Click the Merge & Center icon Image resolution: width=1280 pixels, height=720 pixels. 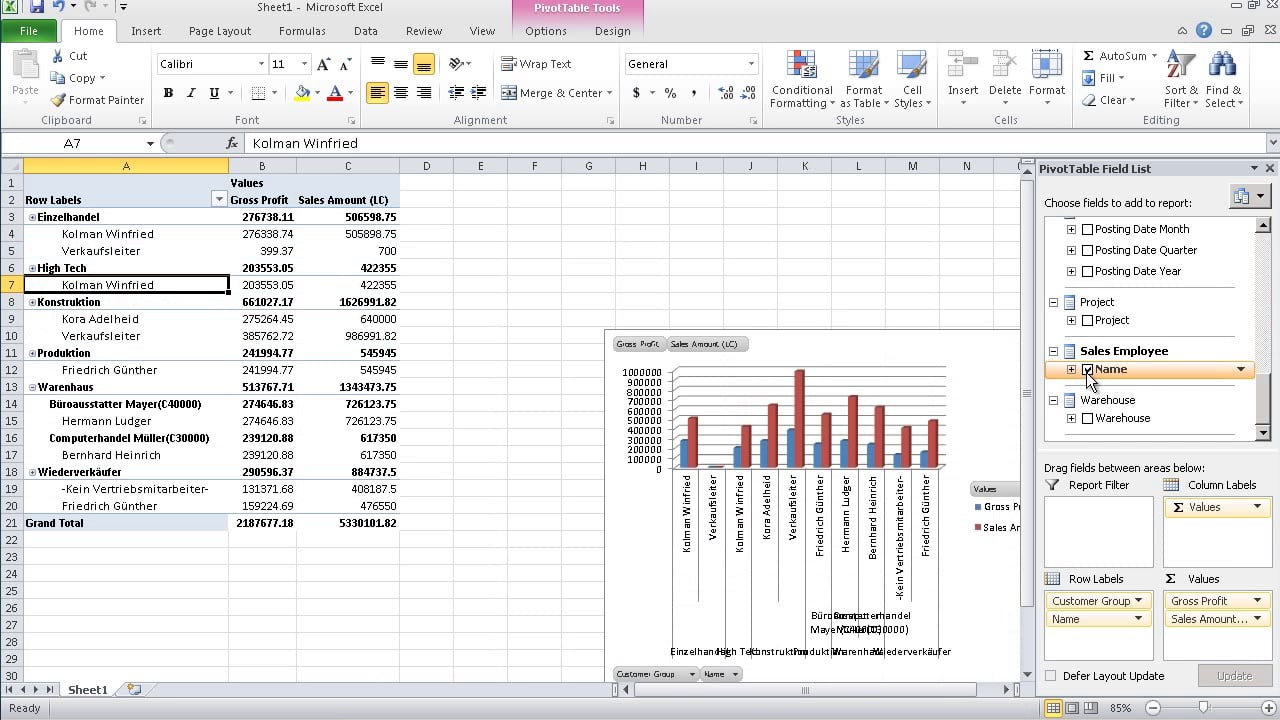tap(509, 93)
